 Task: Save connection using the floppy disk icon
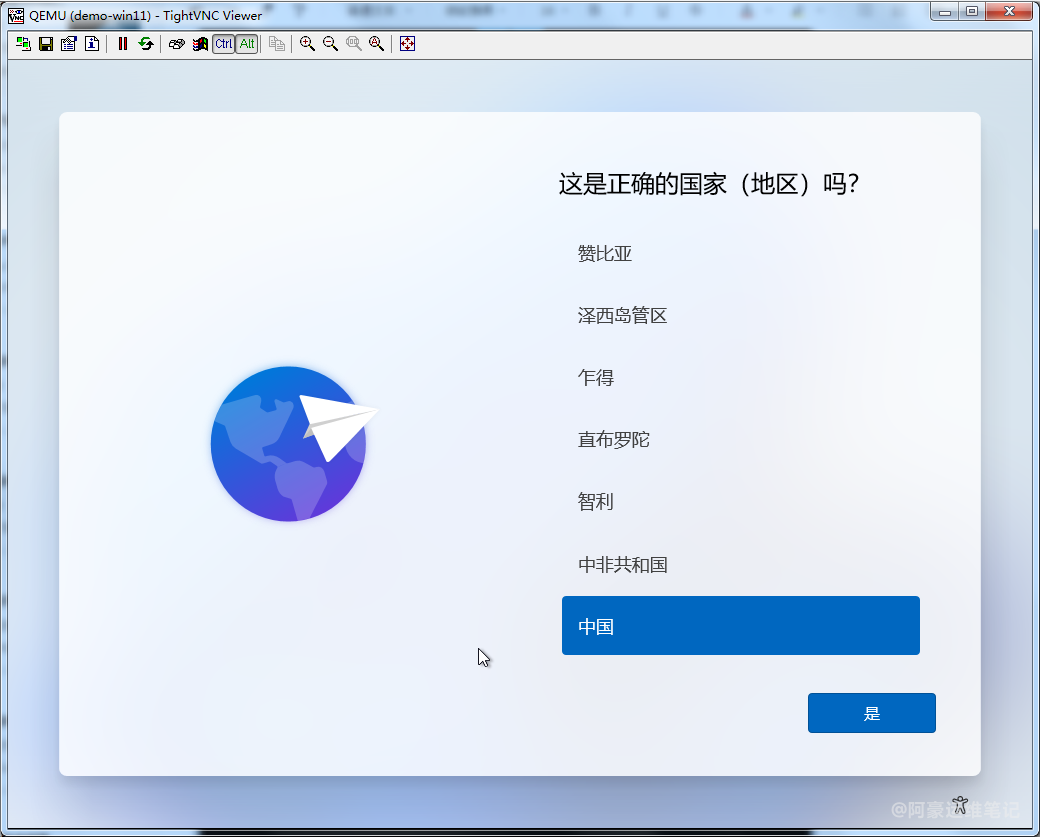(46, 44)
